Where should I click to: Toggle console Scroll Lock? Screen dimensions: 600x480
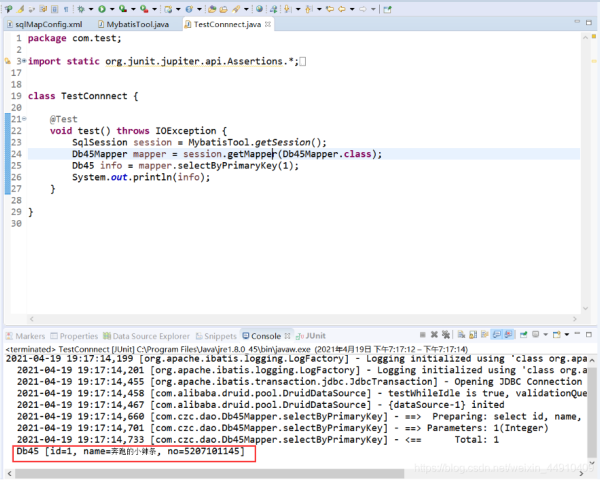coord(473,335)
